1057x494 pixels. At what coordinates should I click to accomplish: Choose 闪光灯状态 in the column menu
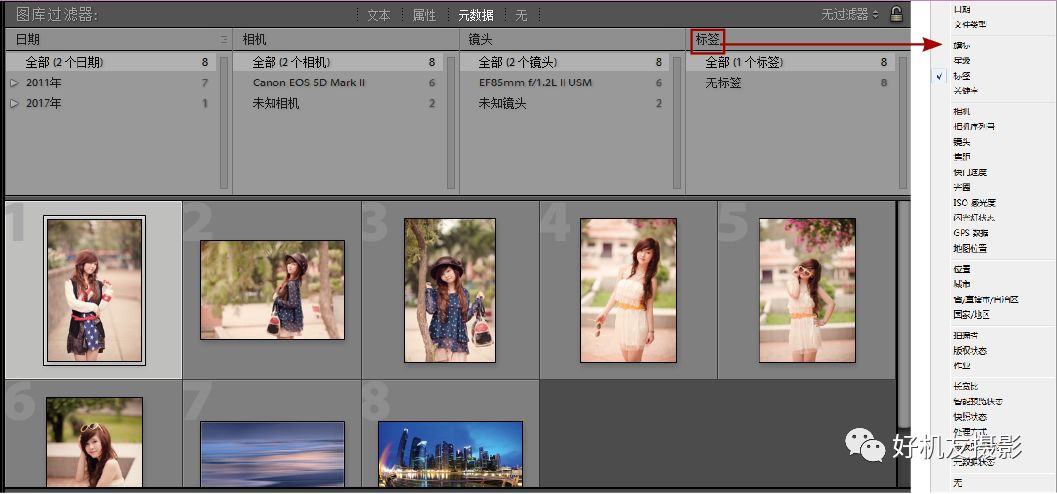tap(973, 218)
